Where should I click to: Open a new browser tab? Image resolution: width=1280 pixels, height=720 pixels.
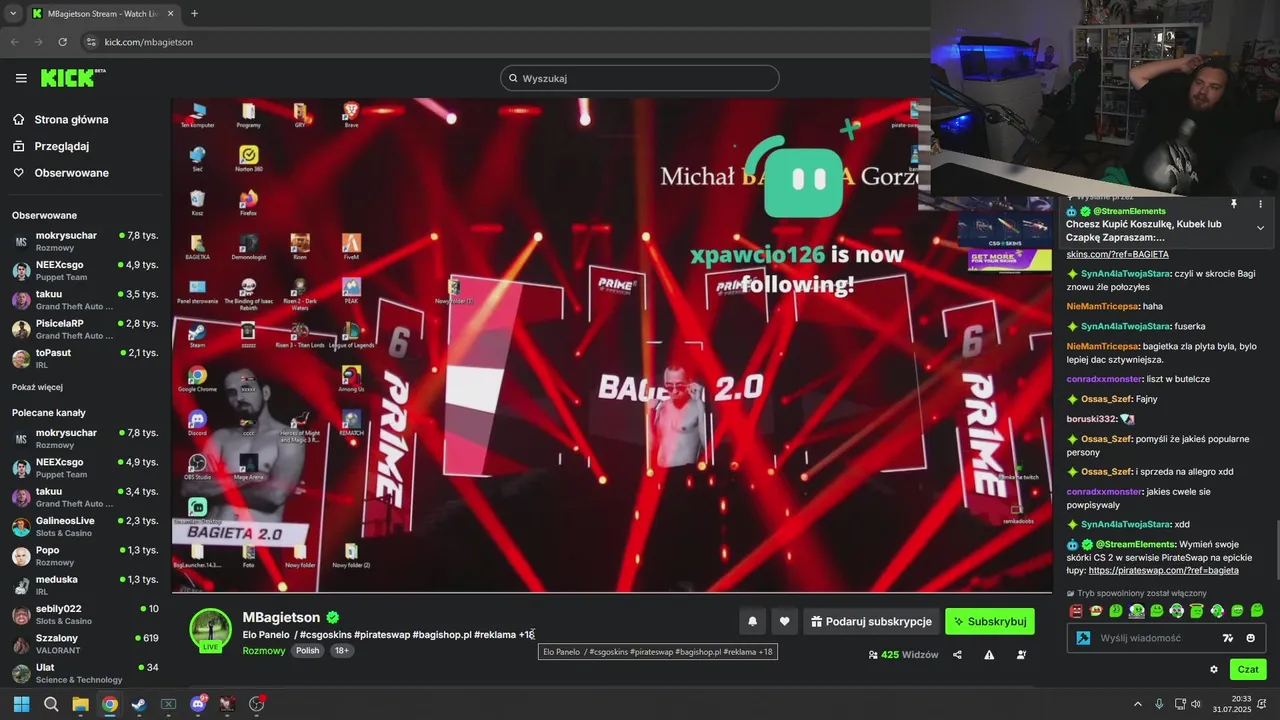pyautogui.click(x=194, y=13)
